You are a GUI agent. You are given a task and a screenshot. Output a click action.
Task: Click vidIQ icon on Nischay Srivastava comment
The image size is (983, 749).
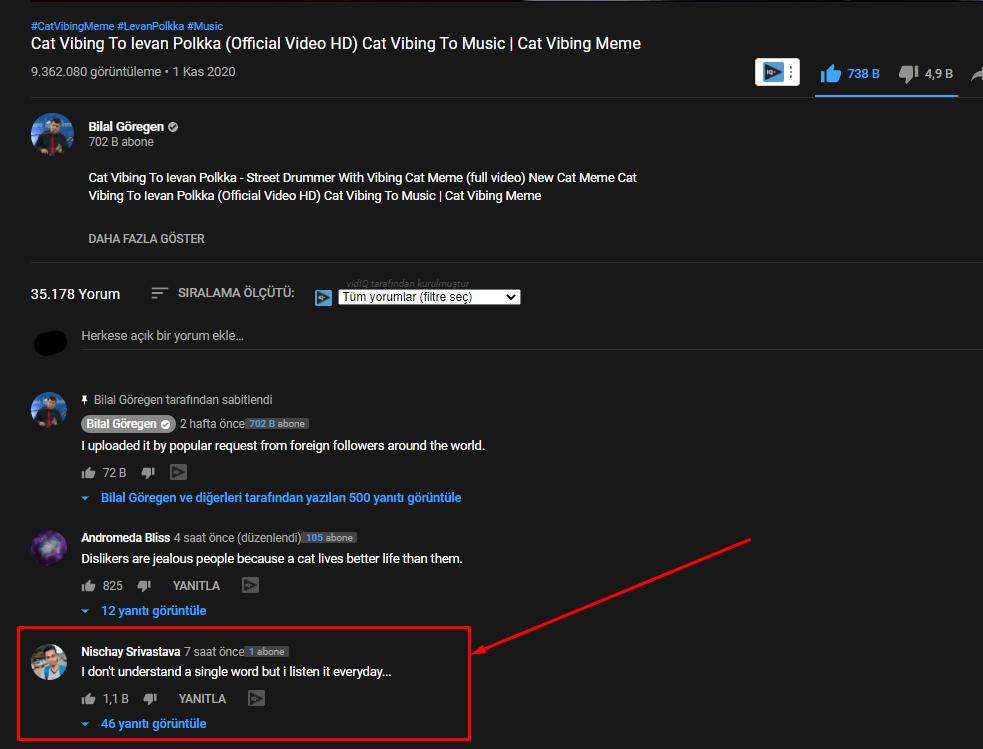pos(256,698)
